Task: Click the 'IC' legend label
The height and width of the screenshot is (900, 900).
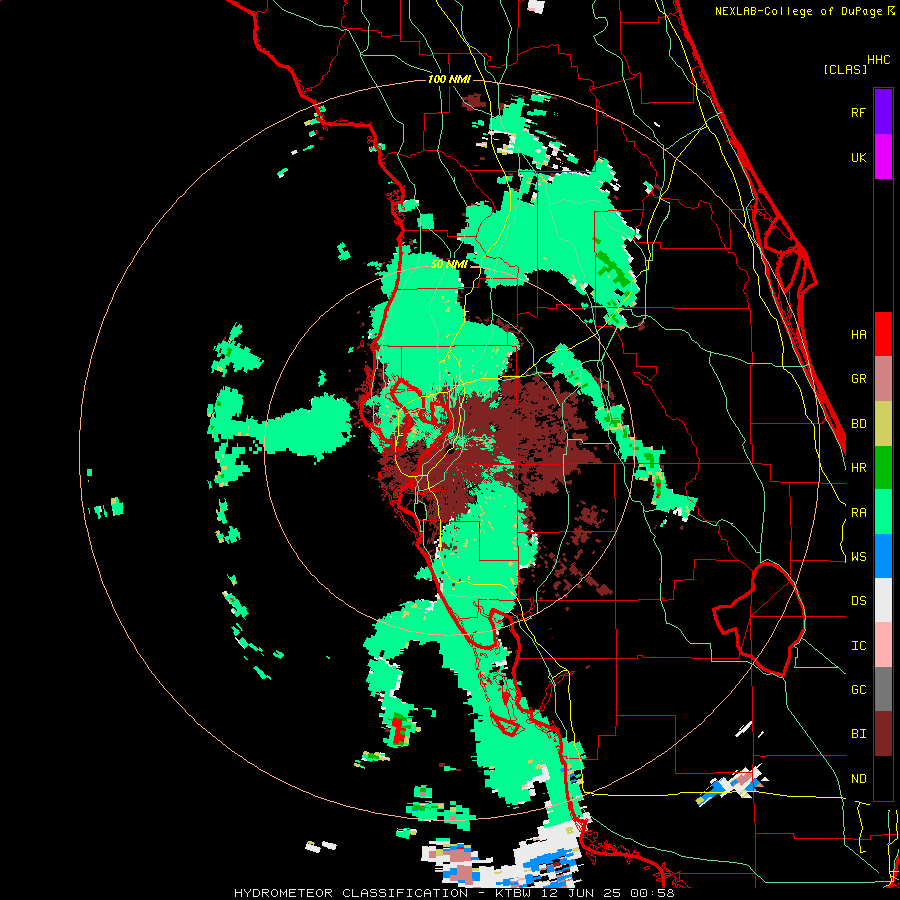Action: pos(858,646)
